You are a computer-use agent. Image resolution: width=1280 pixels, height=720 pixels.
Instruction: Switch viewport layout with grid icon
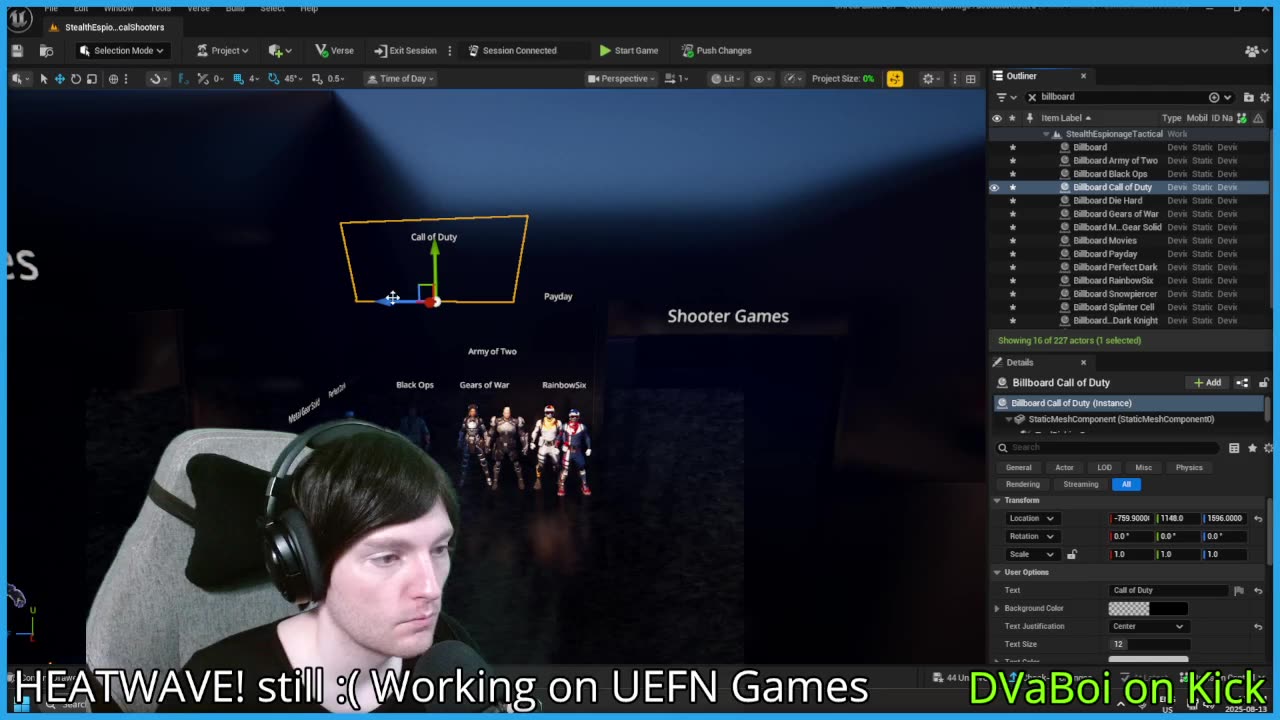tap(970, 78)
